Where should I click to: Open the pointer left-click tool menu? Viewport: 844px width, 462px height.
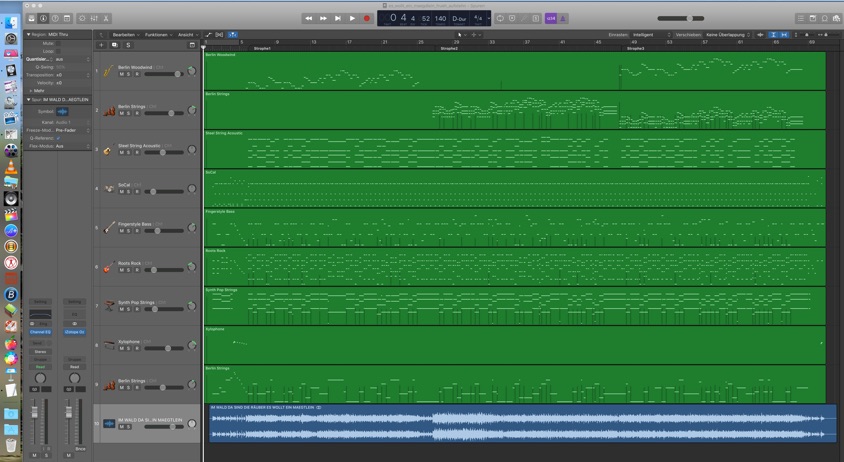[x=461, y=34]
